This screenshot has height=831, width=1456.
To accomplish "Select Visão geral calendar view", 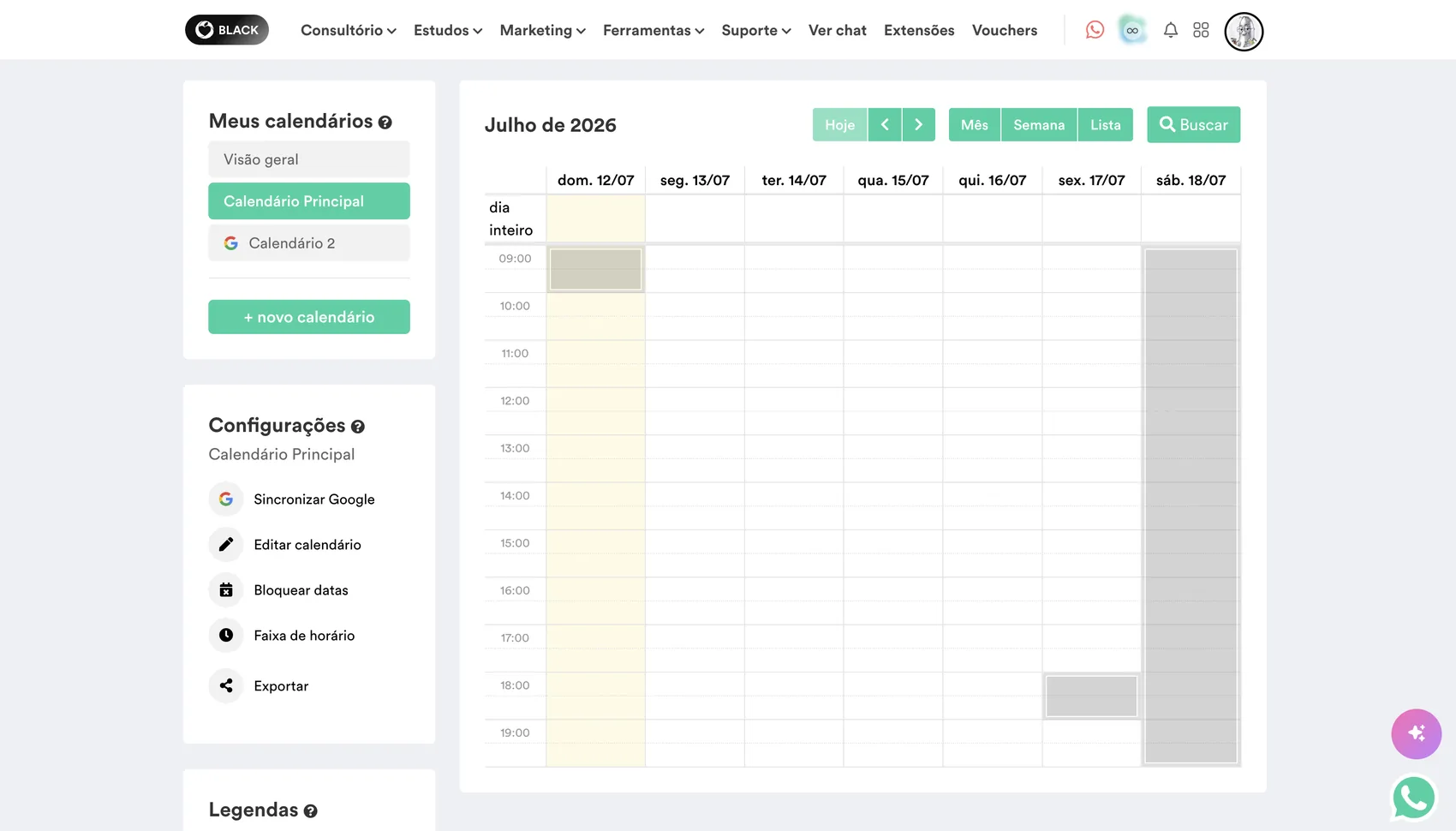I will pos(309,159).
